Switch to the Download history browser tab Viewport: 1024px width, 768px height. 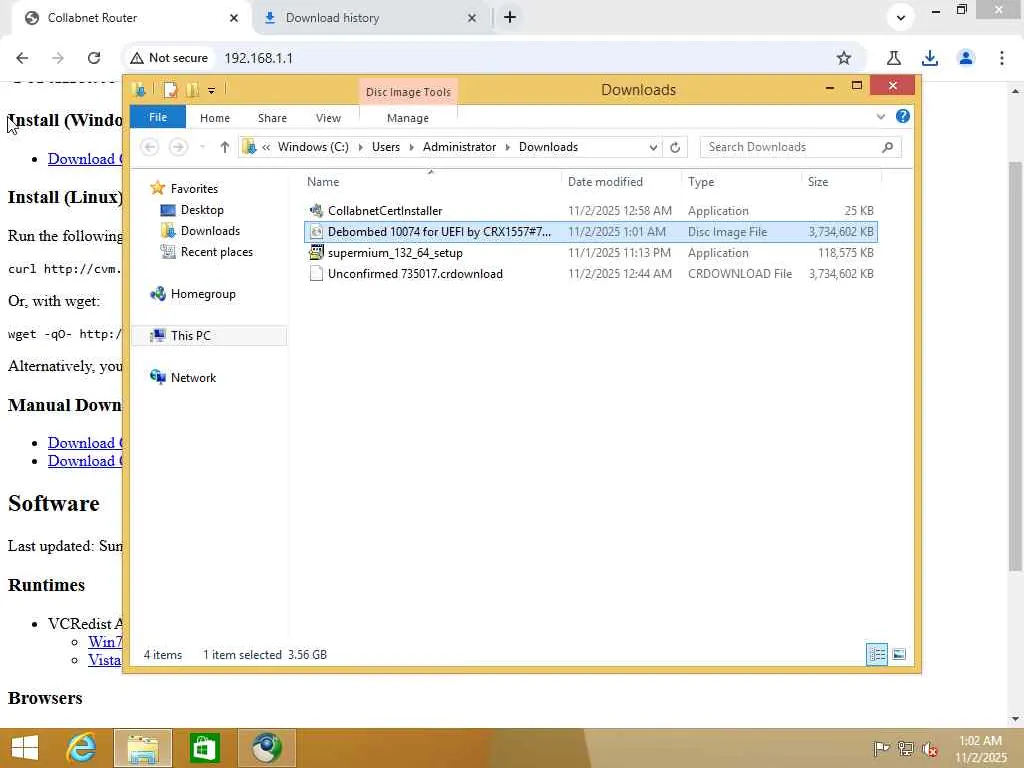coord(332,18)
